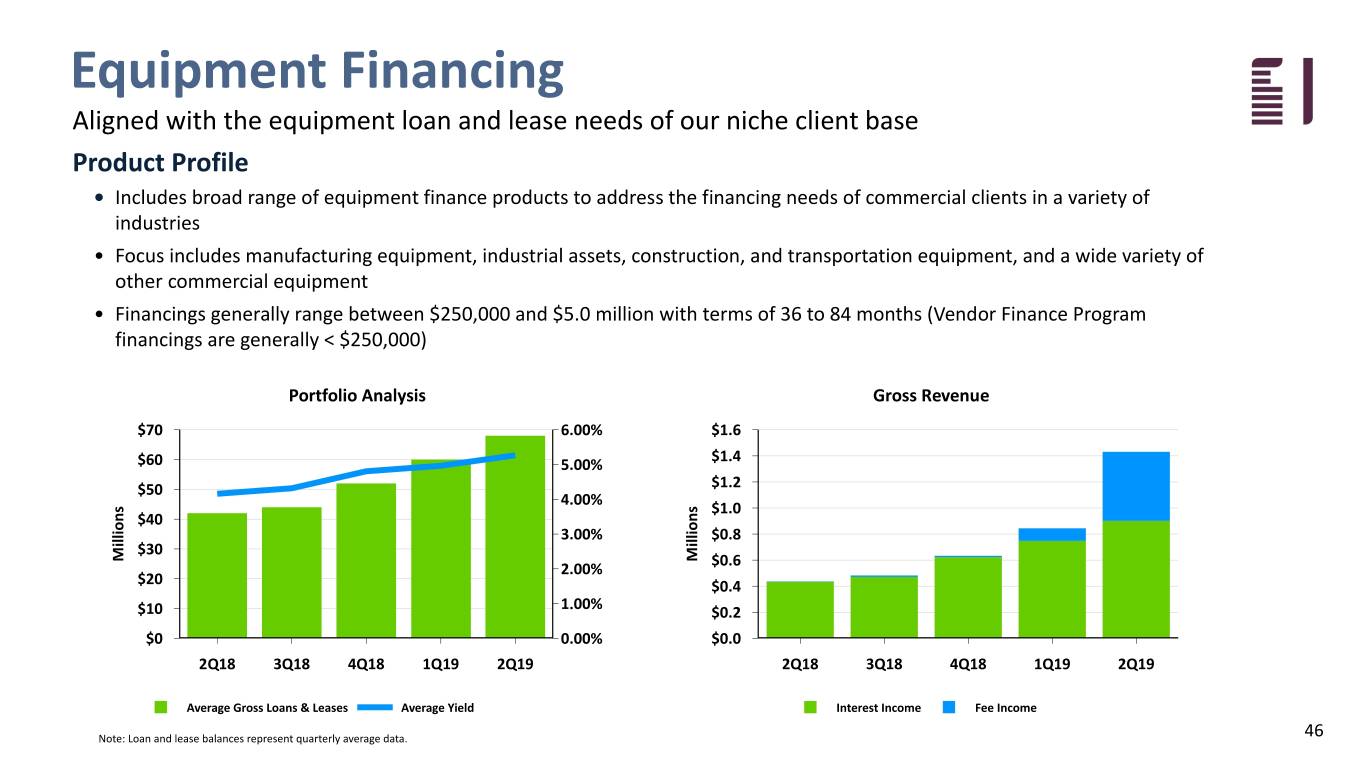Click the 2Q18 bar in Gross Revenue
This screenshot has height=768, width=1365.
[800, 609]
